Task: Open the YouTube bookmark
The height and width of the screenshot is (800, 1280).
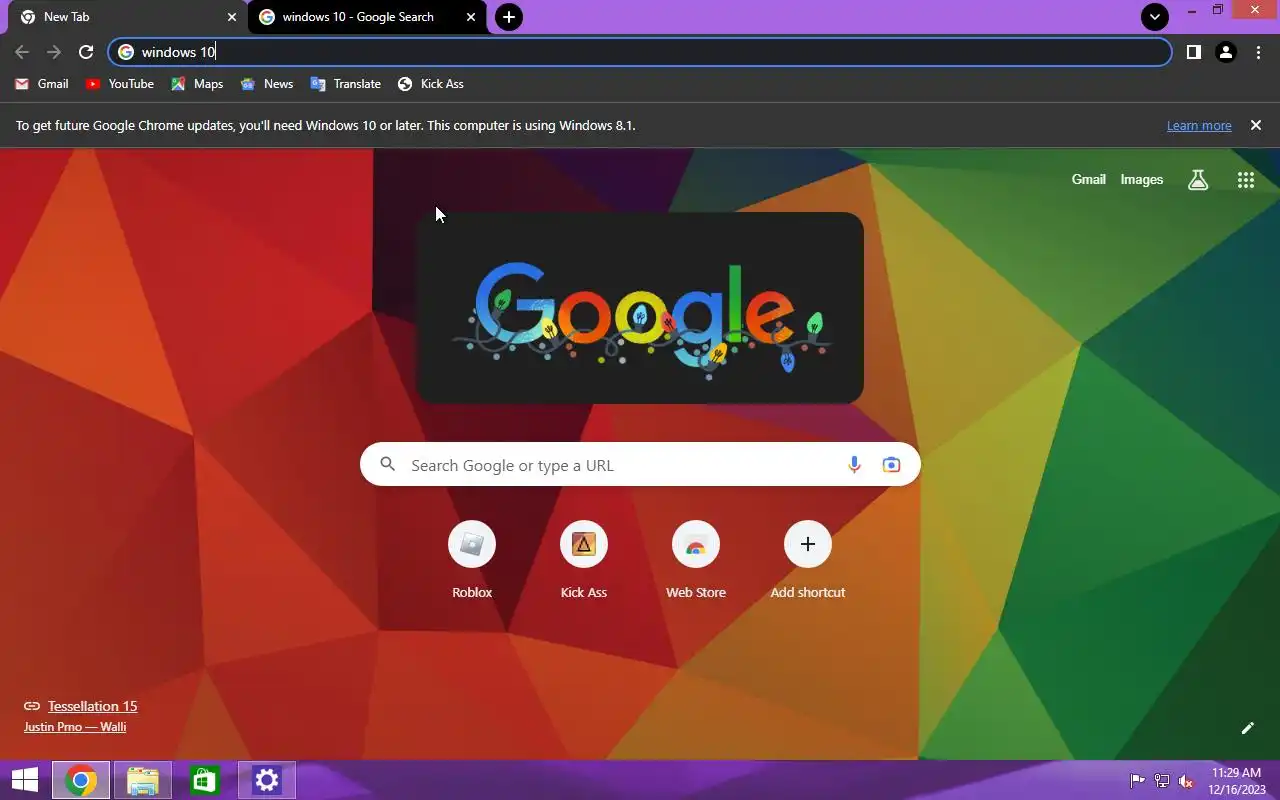Action: pyautogui.click(x=120, y=84)
